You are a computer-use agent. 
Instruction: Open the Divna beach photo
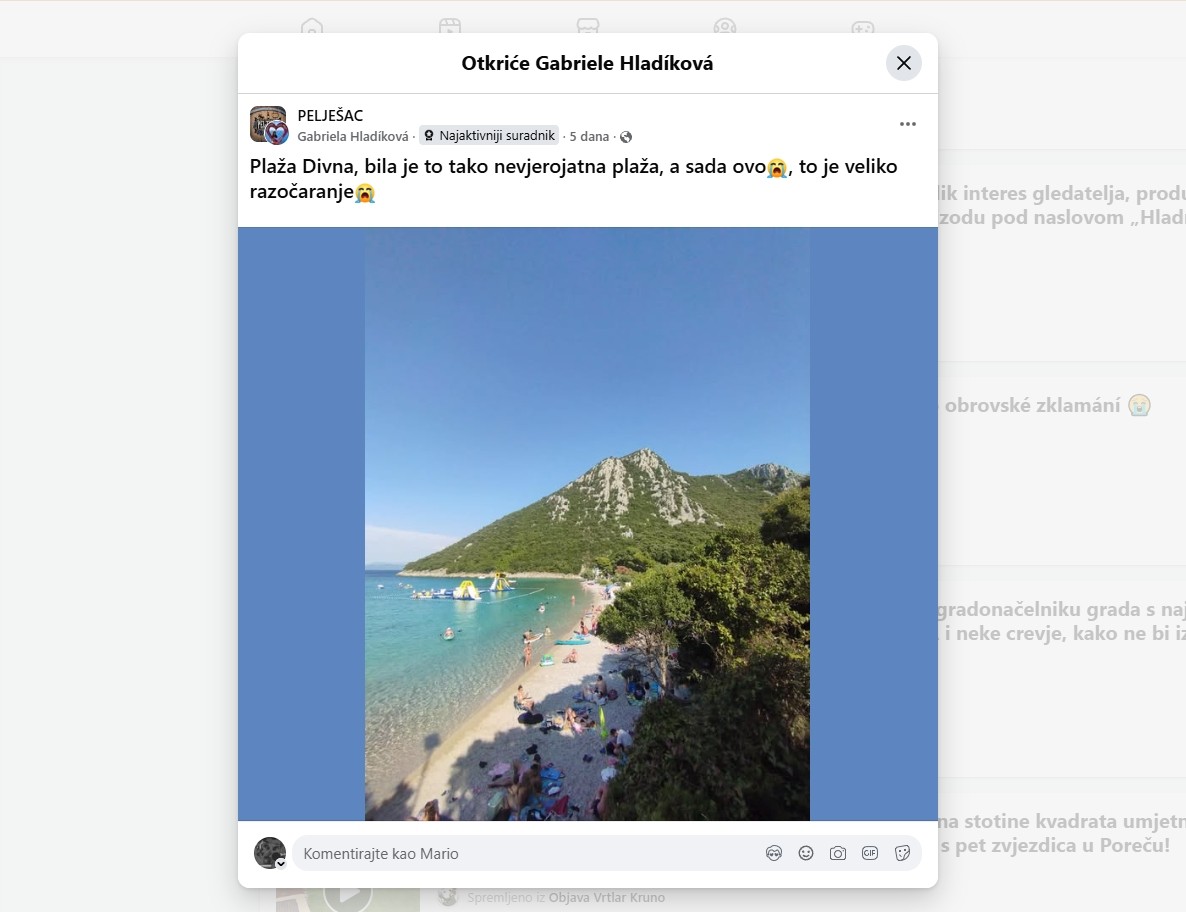[587, 523]
